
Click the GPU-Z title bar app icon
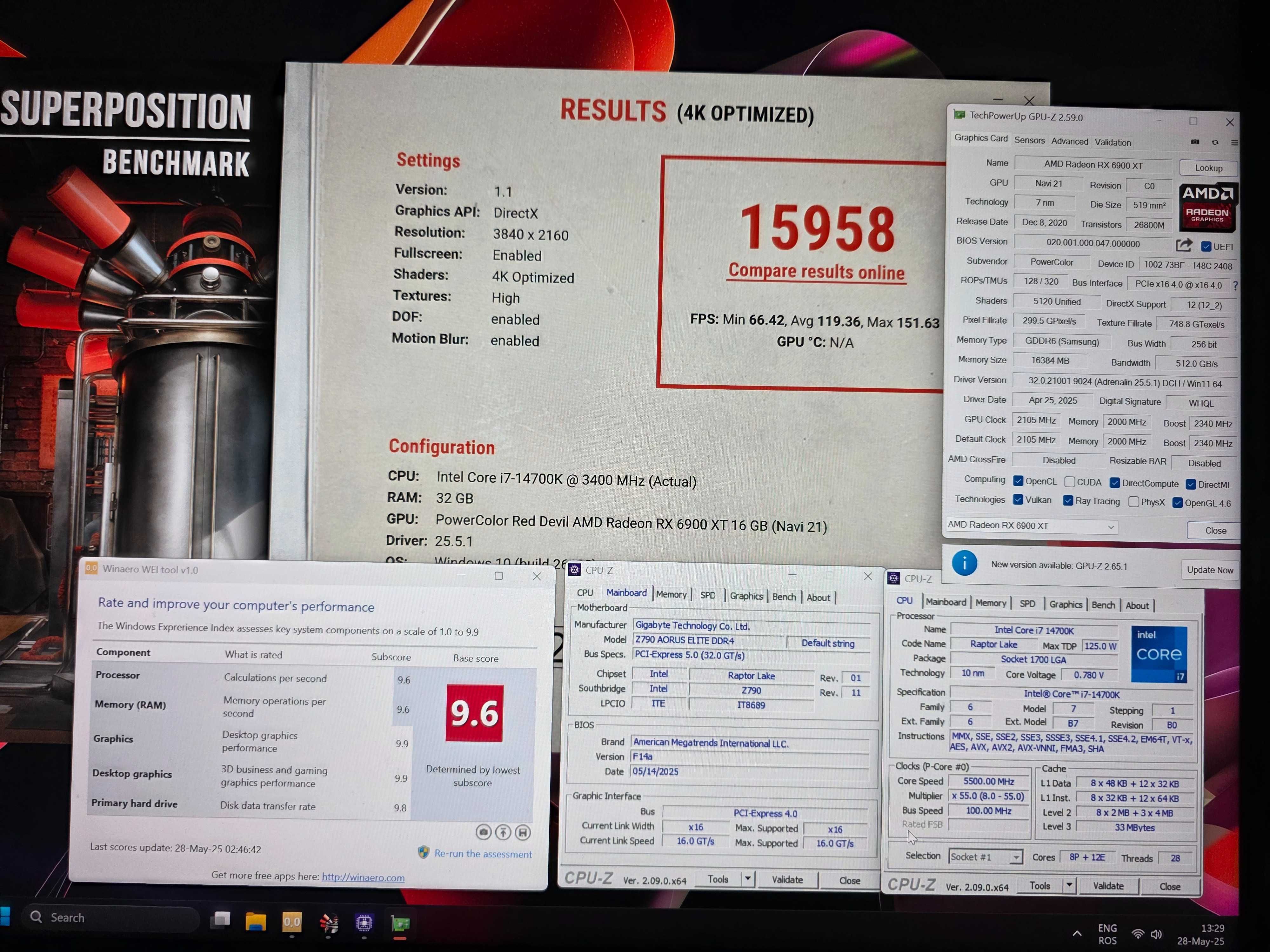point(959,115)
